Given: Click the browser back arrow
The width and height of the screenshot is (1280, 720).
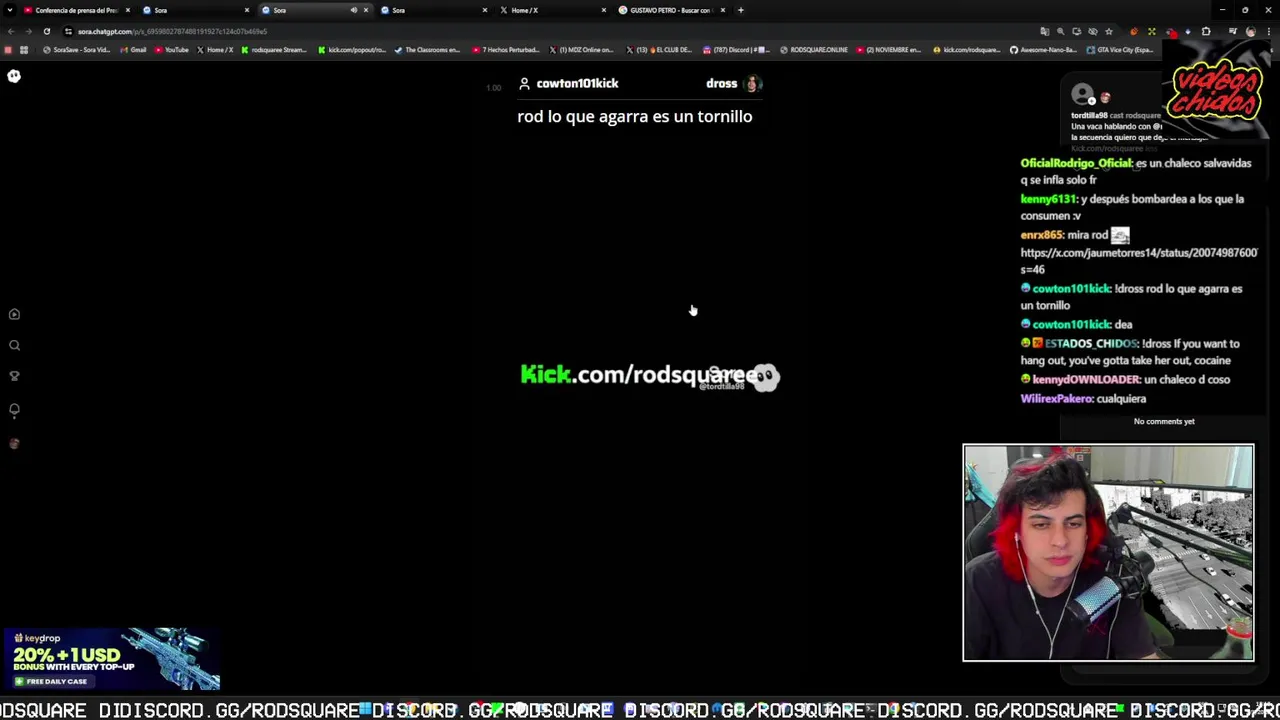Looking at the screenshot, I should pos(11,31).
